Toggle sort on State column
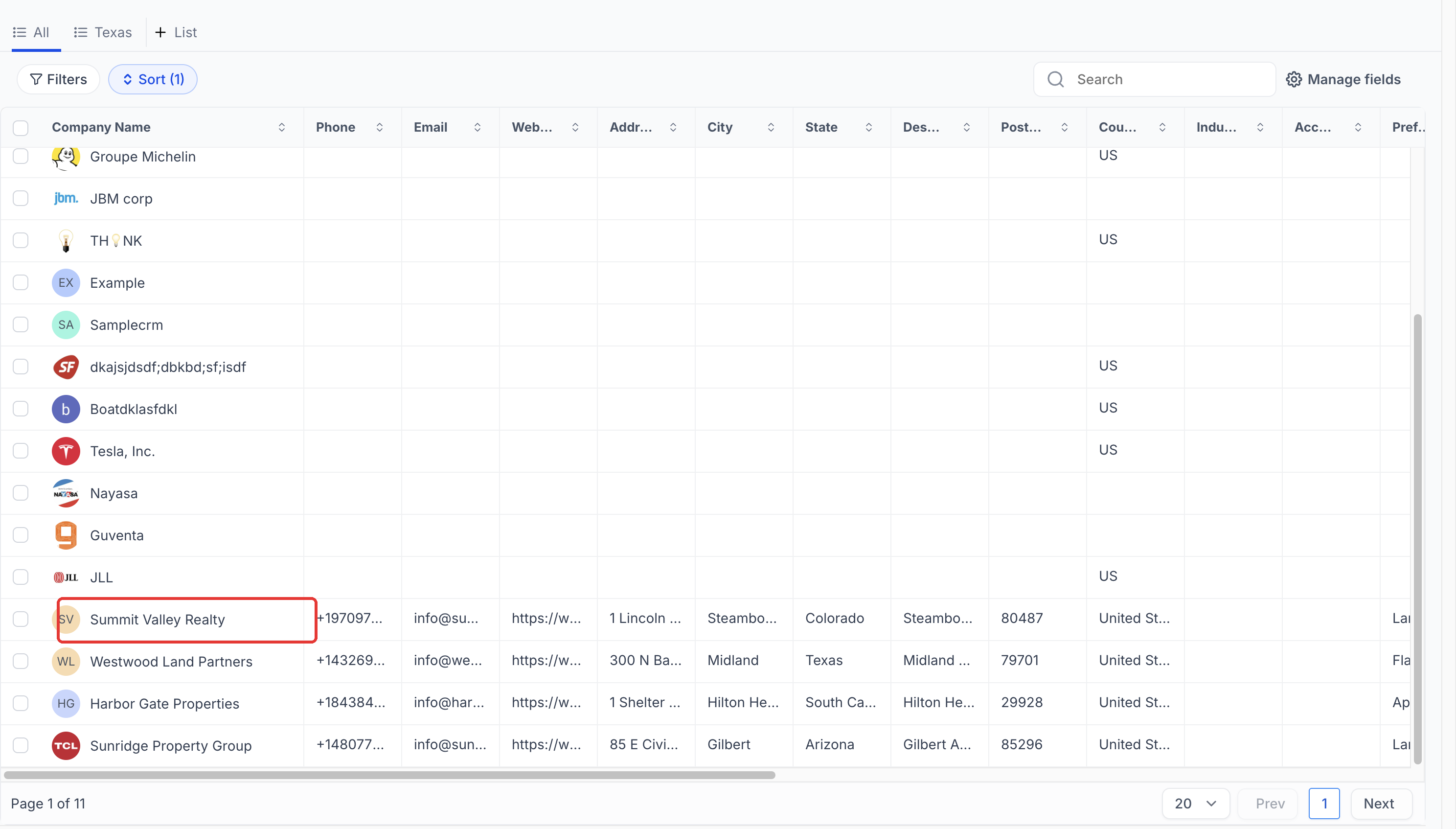1456x829 pixels. tap(869, 128)
